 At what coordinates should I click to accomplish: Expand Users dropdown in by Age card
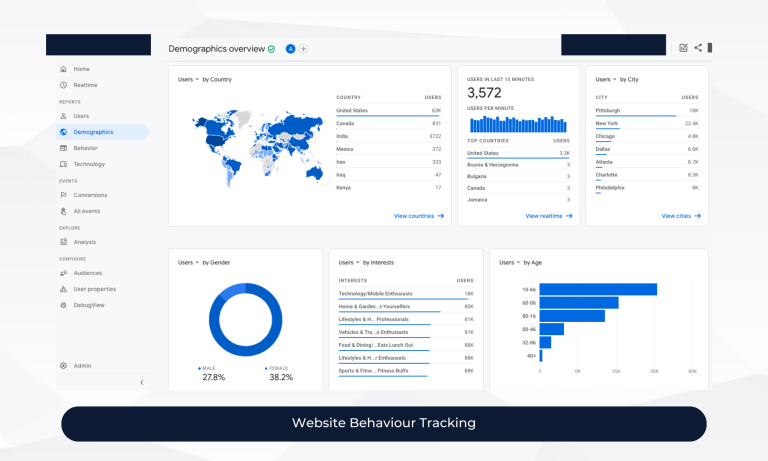tap(511, 262)
